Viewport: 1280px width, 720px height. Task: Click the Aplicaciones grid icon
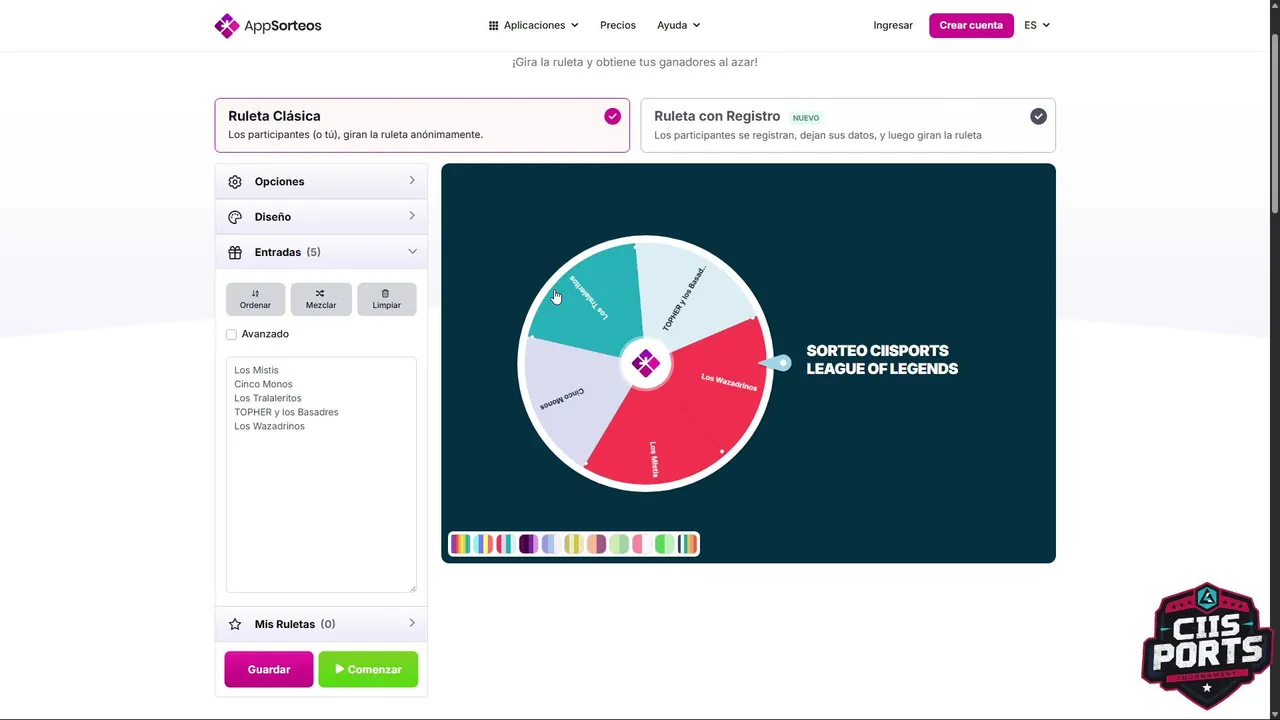click(493, 25)
